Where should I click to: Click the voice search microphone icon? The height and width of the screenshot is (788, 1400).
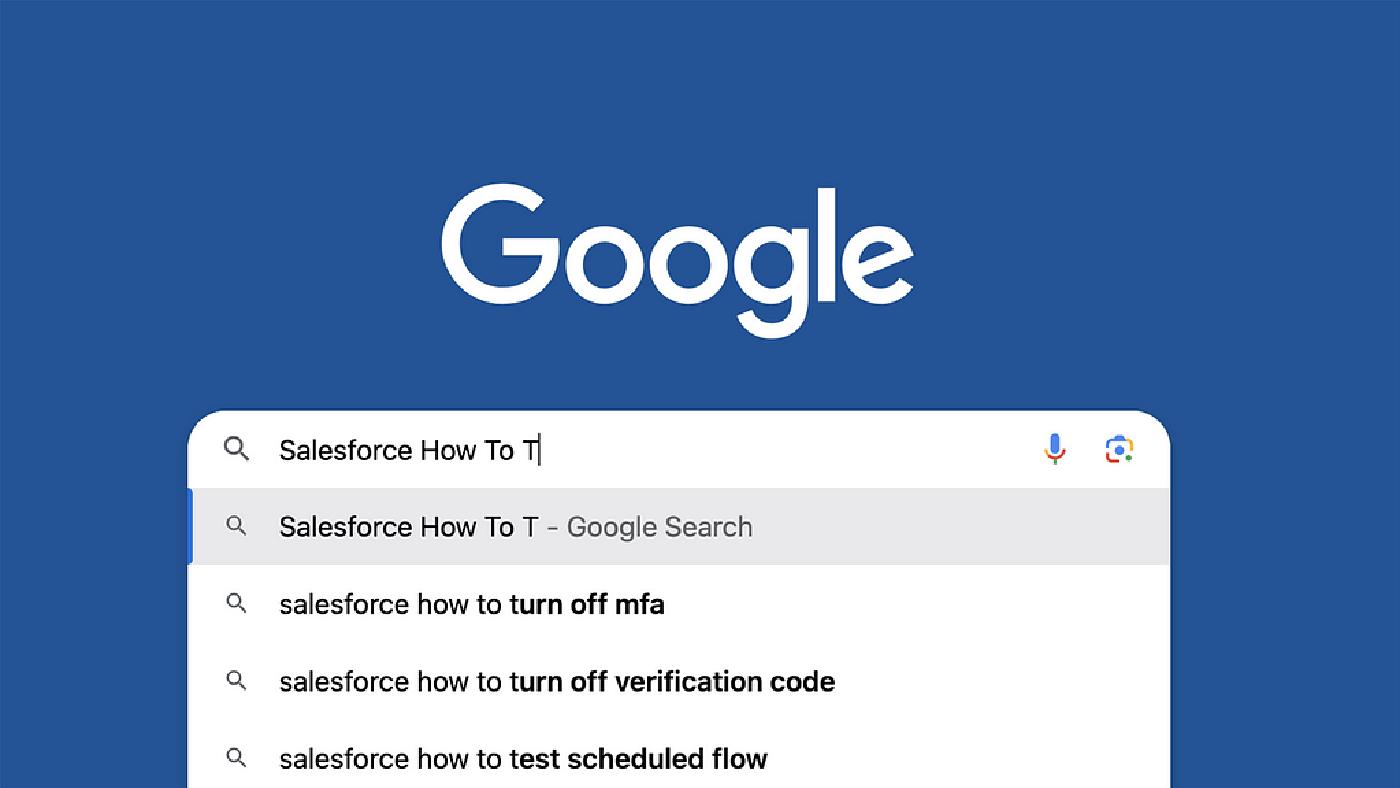pos(1054,449)
